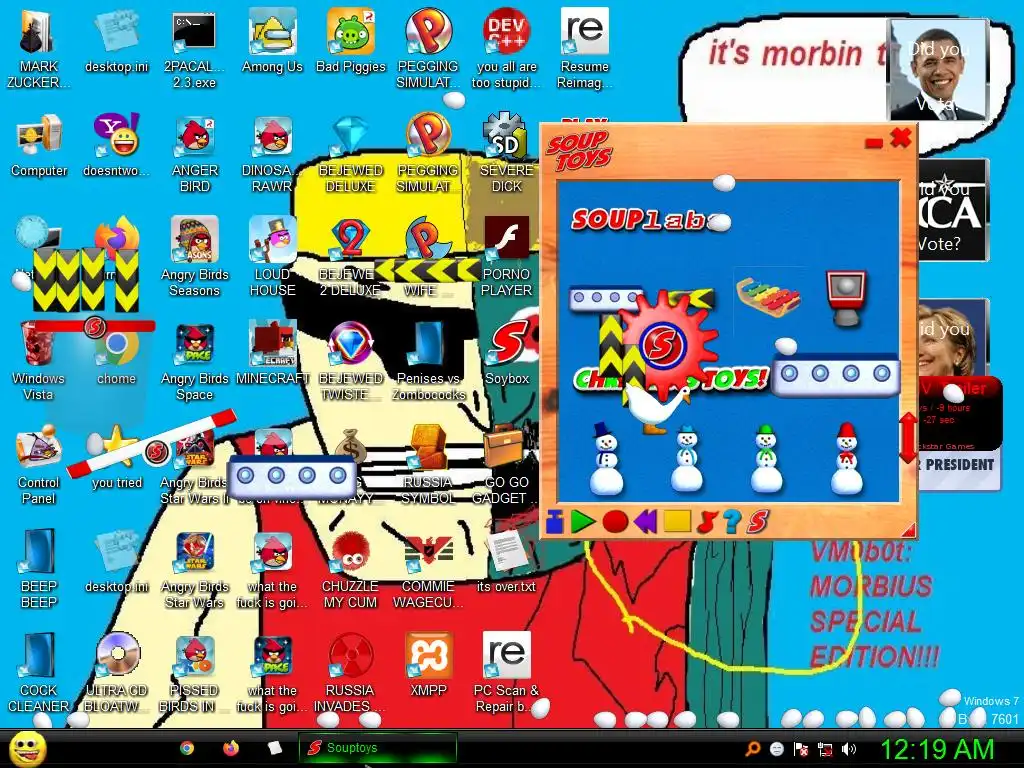Open the Computer desktop icon
1024x768 pixels.
click(39, 145)
